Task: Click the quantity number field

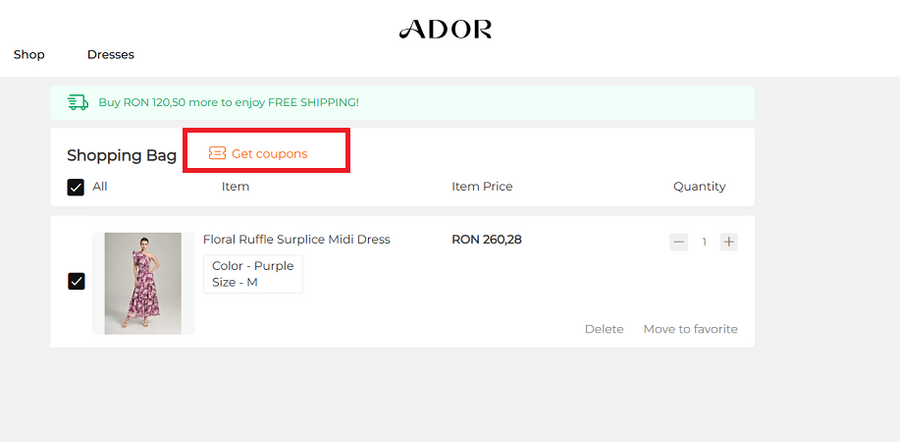Action: (x=704, y=241)
